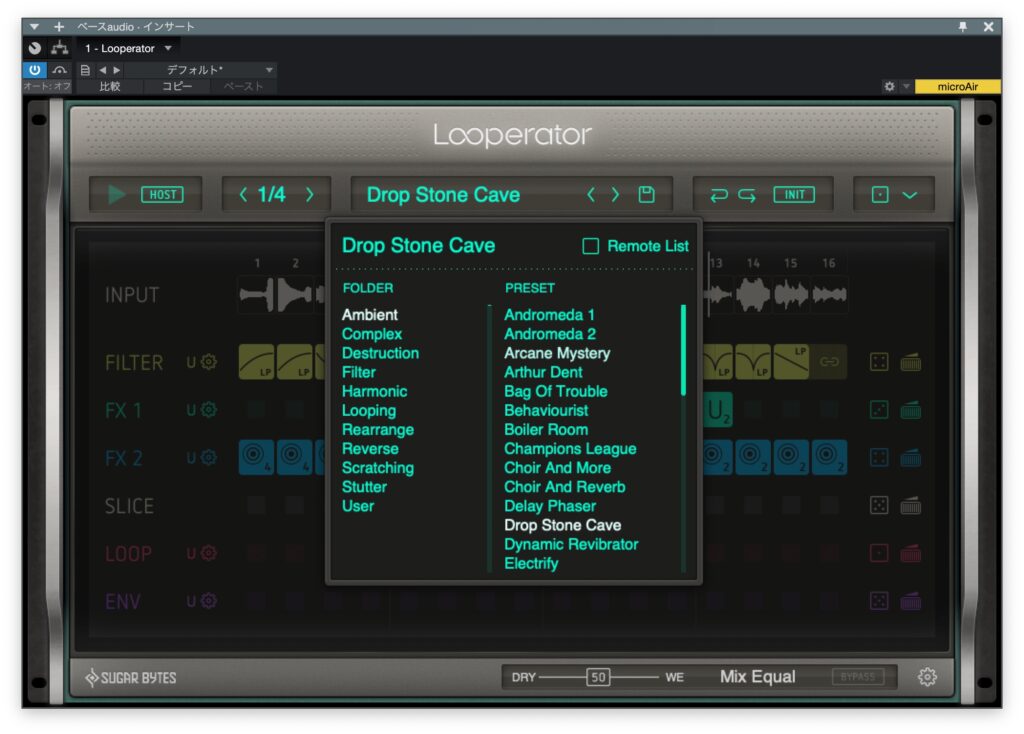Image resolution: width=1024 pixels, height=734 pixels.
Task: Open the Reverse folder
Action: [x=370, y=449]
